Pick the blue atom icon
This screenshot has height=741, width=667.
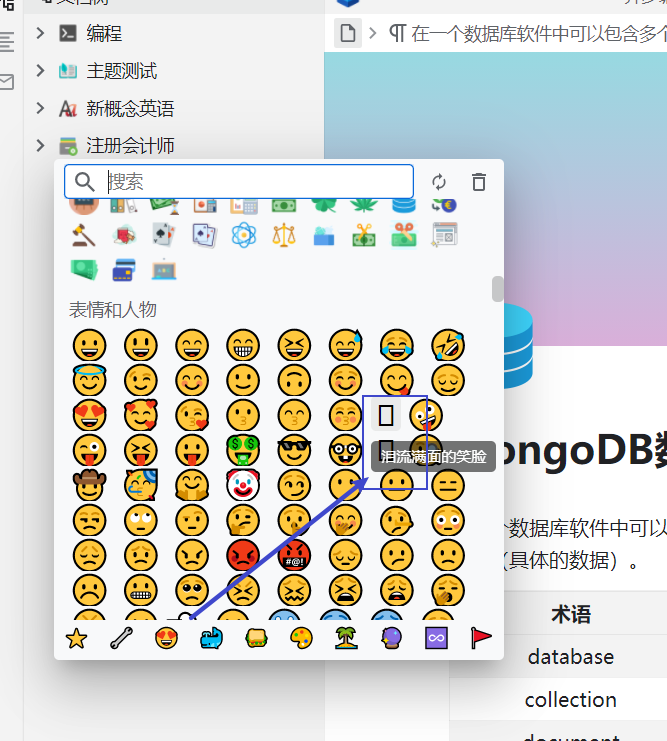[x=243, y=235]
